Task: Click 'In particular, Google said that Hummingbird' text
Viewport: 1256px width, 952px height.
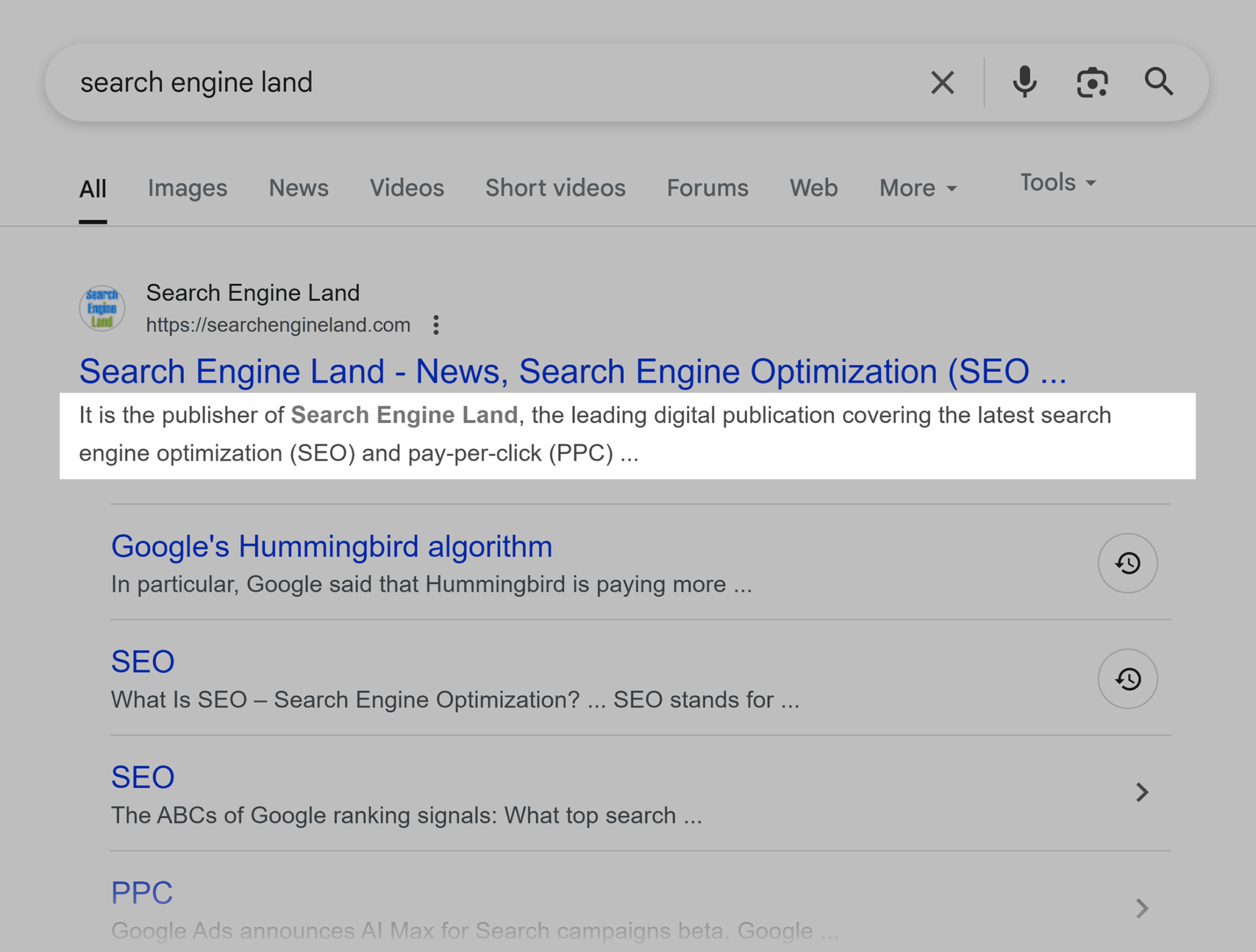Action: (x=338, y=585)
